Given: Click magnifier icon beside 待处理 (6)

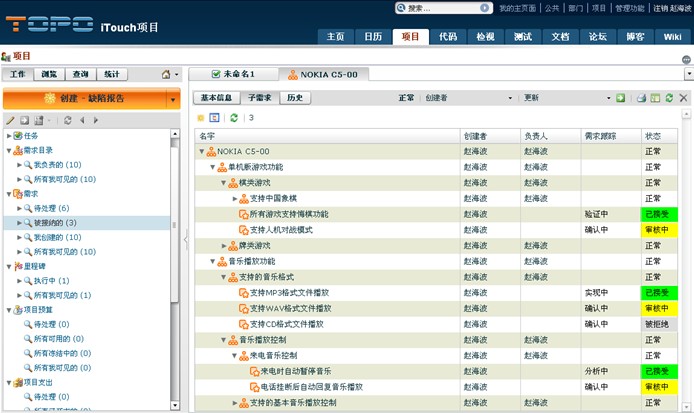Looking at the screenshot, I should [28, 208].
